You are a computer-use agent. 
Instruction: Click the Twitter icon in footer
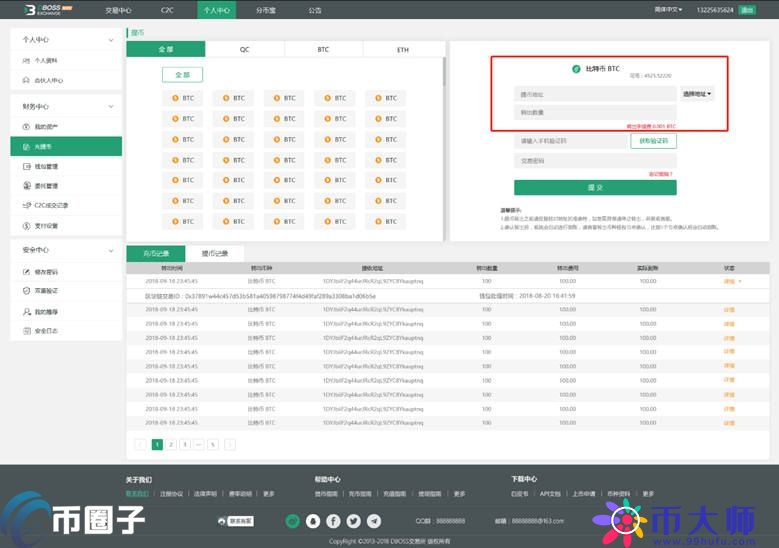354,521
